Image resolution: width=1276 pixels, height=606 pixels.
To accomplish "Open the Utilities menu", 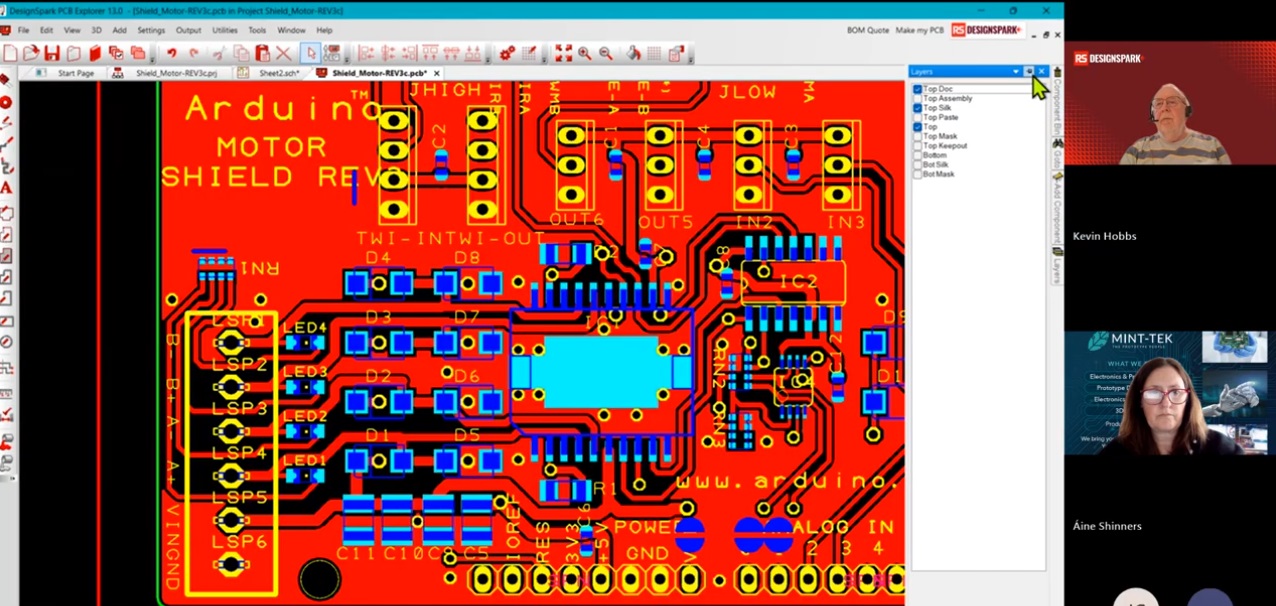I will [225, 30].
